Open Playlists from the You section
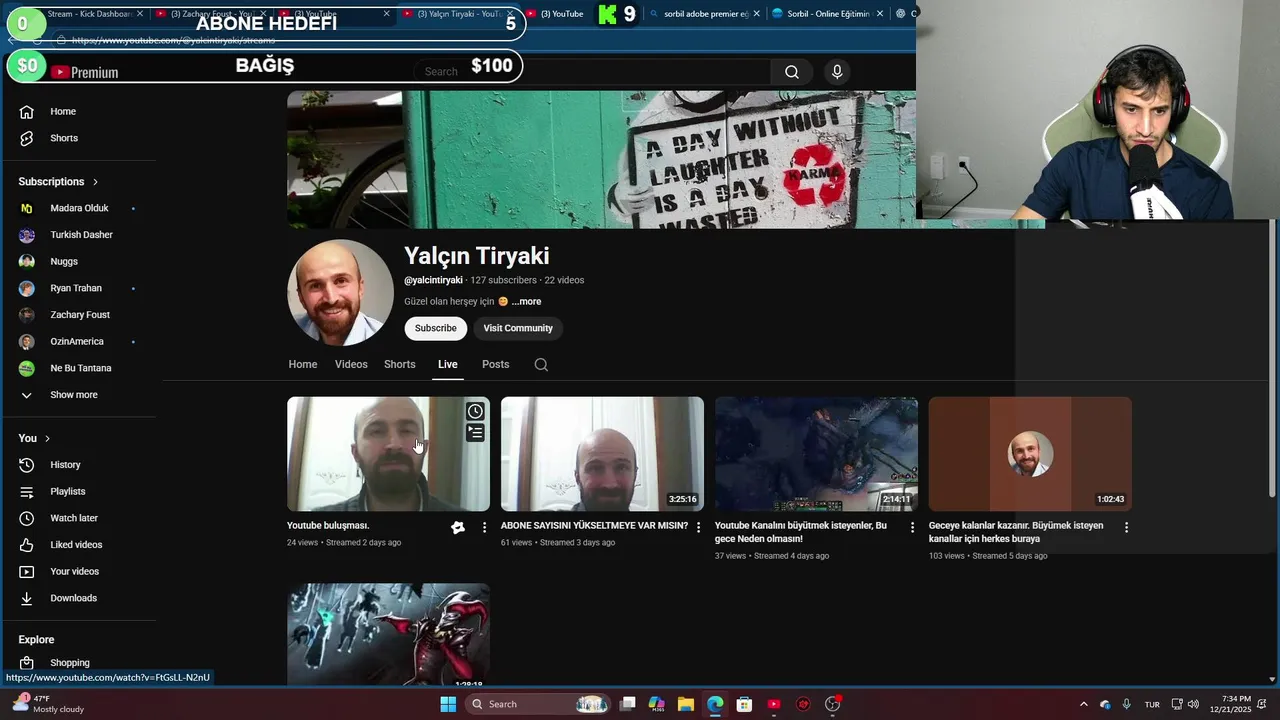This screenshot has width=1280, height=720. [x=68, y=491]
